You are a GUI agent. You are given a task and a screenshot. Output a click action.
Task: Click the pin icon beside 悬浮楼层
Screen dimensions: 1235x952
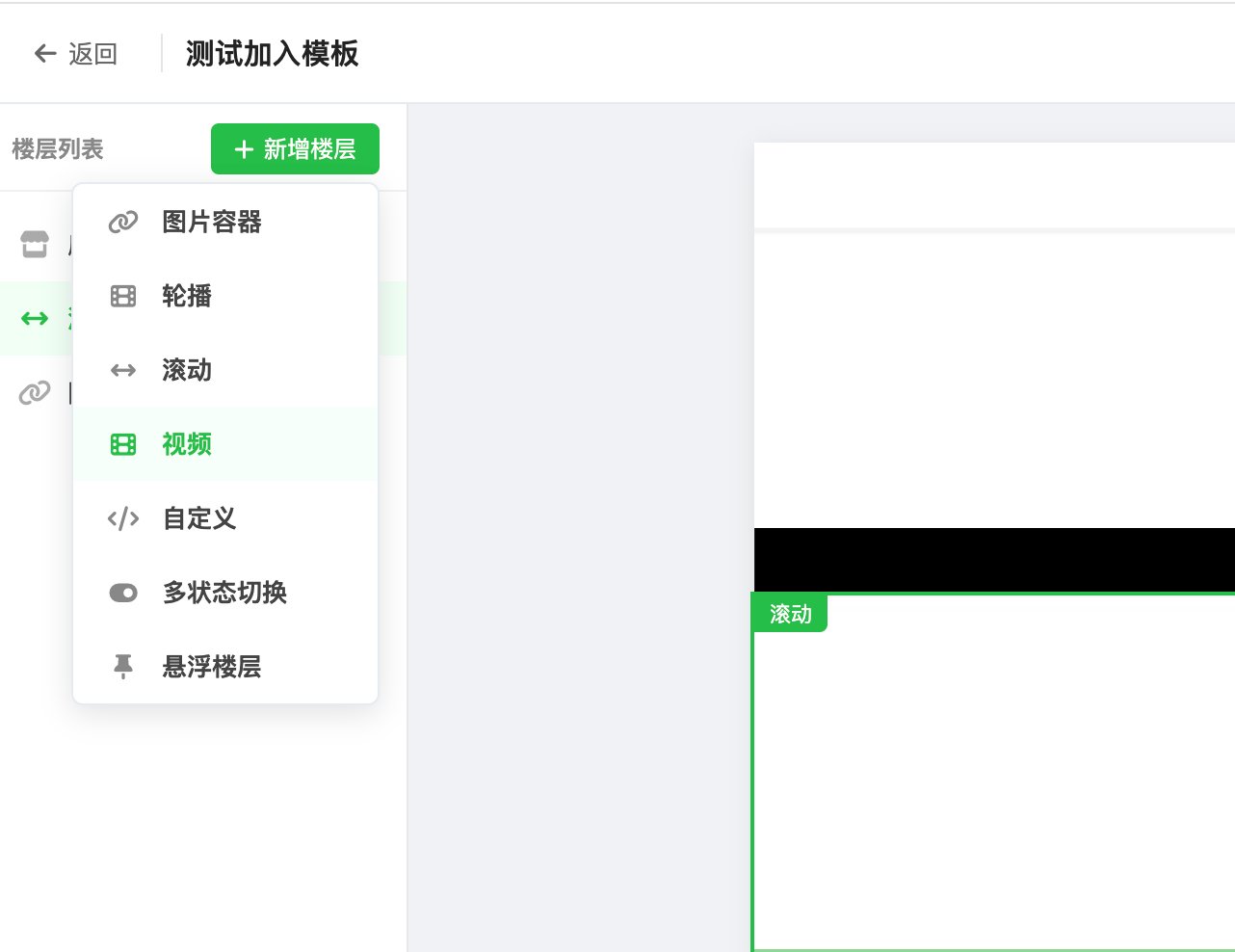click(x=123, y=667)
